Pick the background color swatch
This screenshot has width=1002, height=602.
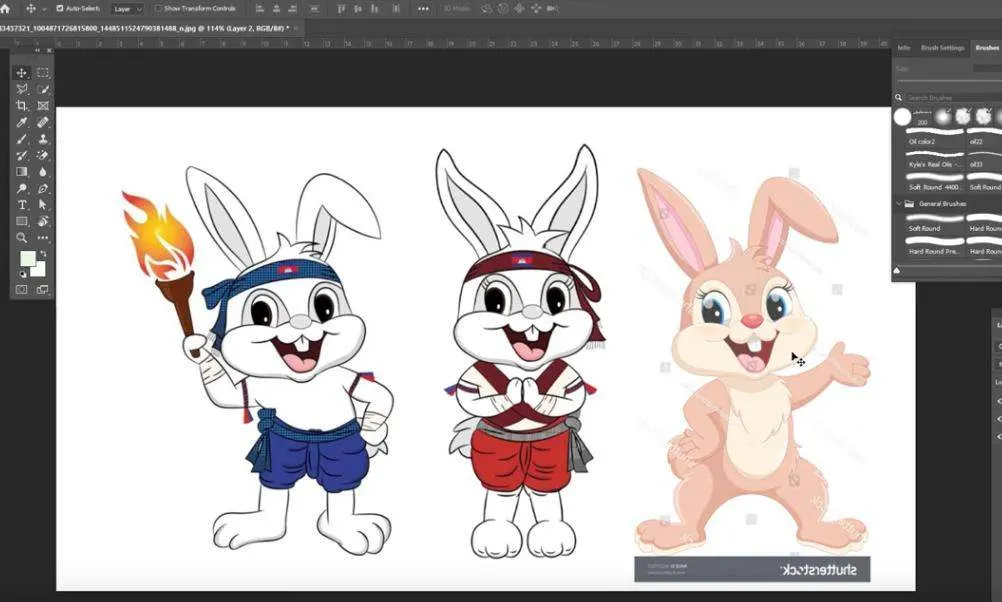[x=40, y=270]
